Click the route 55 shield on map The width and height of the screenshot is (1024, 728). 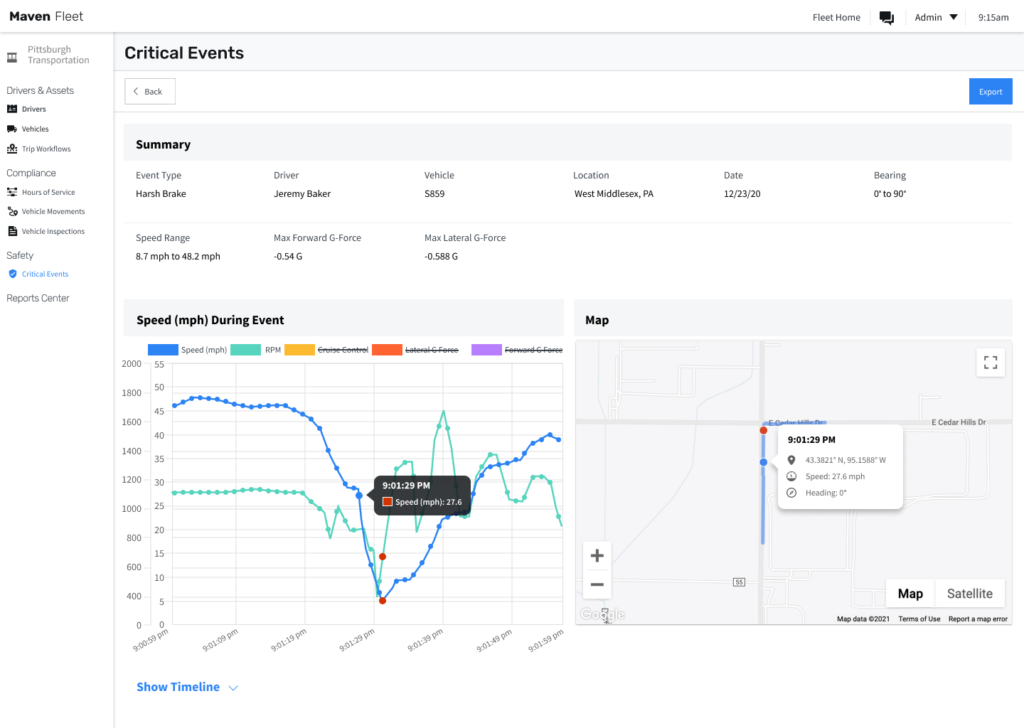[x=739, y=582]
